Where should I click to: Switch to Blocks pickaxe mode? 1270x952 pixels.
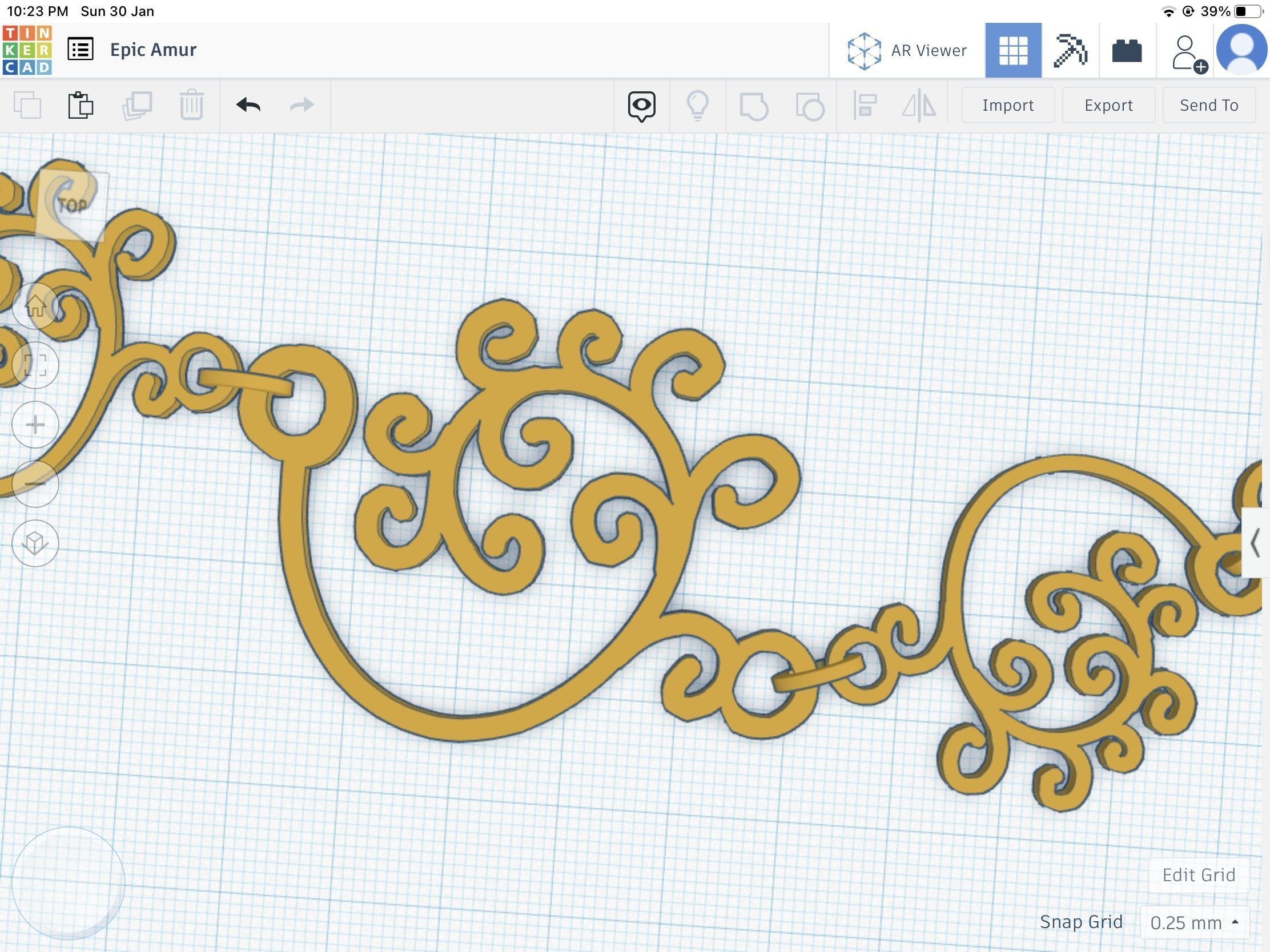tap(1070, 50)
